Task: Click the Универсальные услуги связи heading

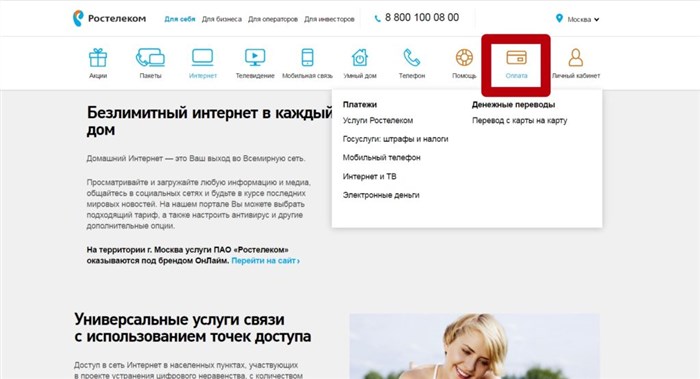Action: (192, 328)
